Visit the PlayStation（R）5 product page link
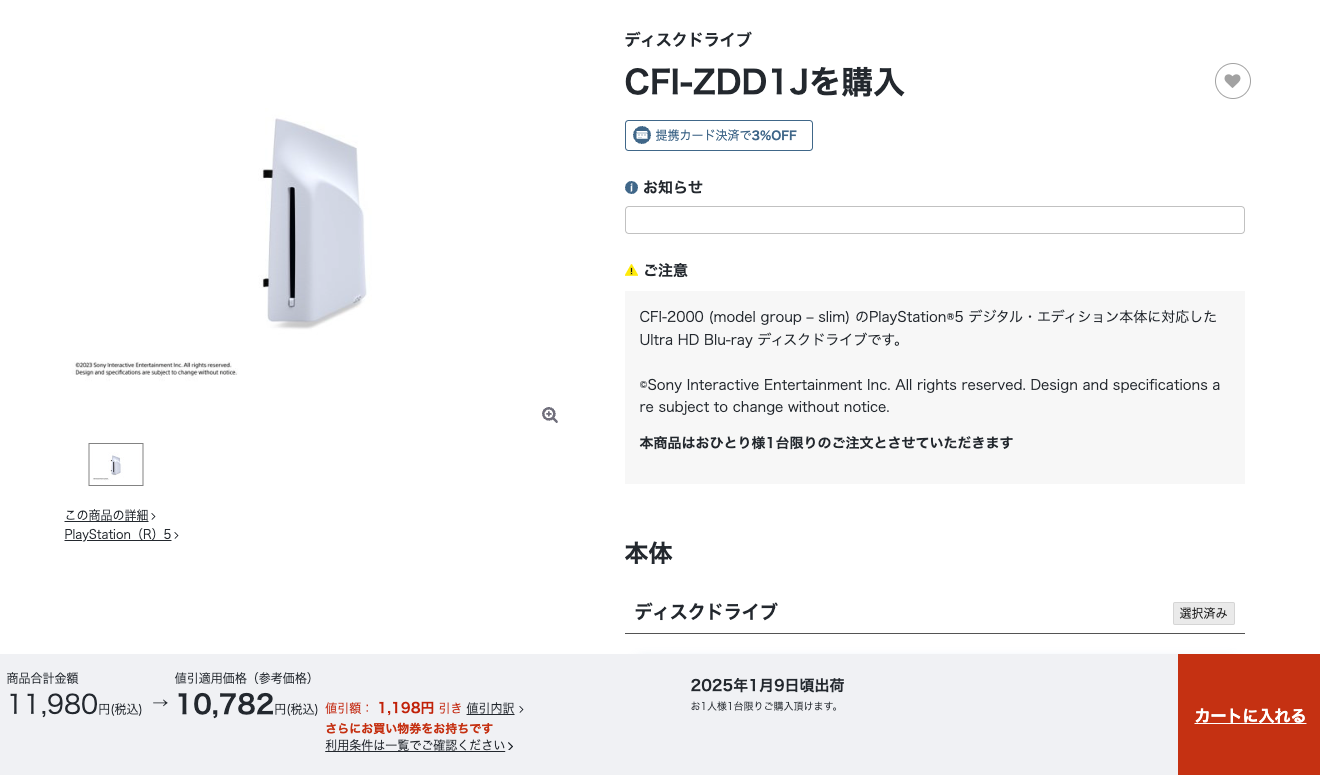 pyautogui.click(x=118, y=534)
